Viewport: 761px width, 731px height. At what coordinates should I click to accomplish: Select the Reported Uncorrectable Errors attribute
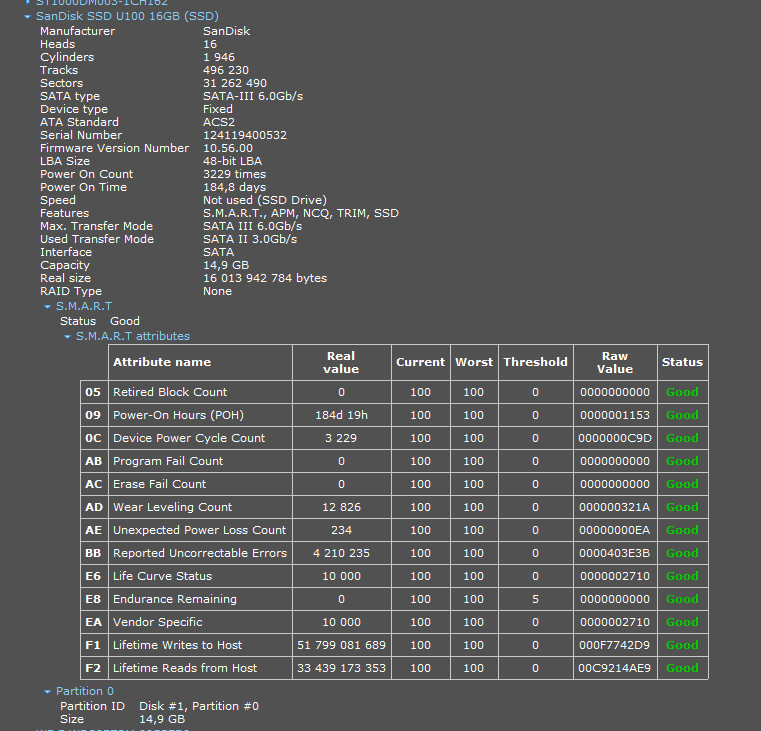pos(200,553)
